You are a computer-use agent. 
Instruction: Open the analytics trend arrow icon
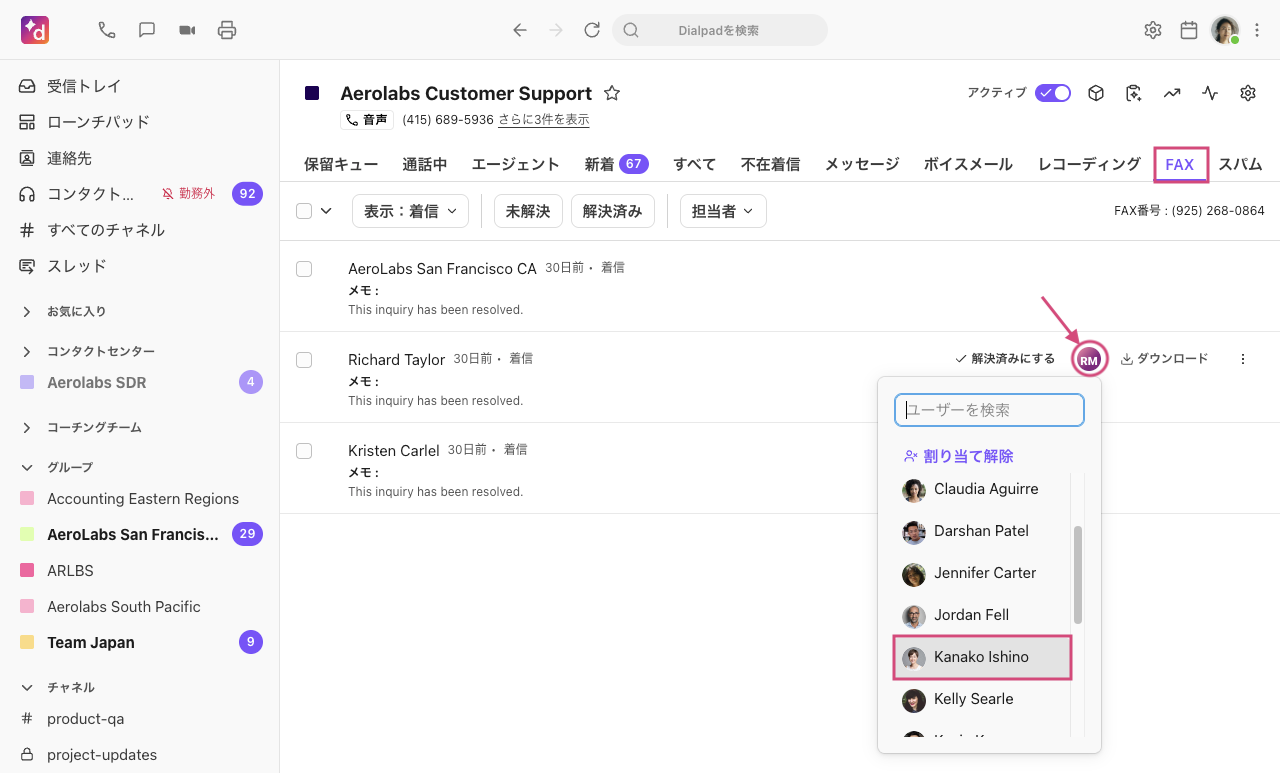pos(1172,93)
